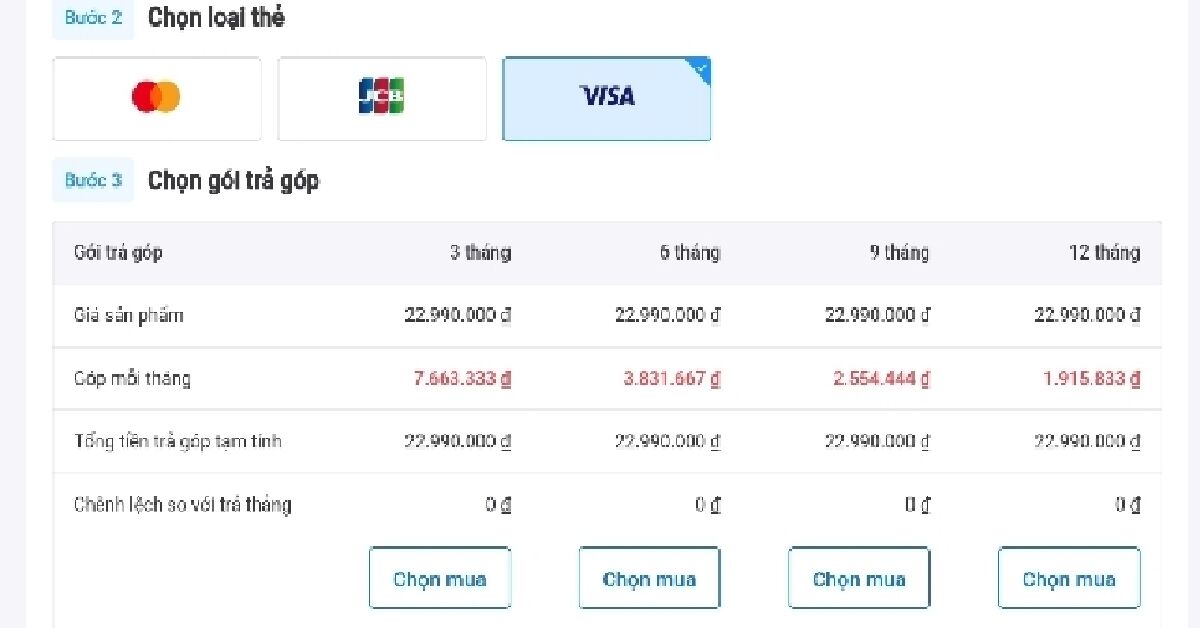
Task: Click Chọn mua for the 6 tháng package
Action: tap(649, 578)
